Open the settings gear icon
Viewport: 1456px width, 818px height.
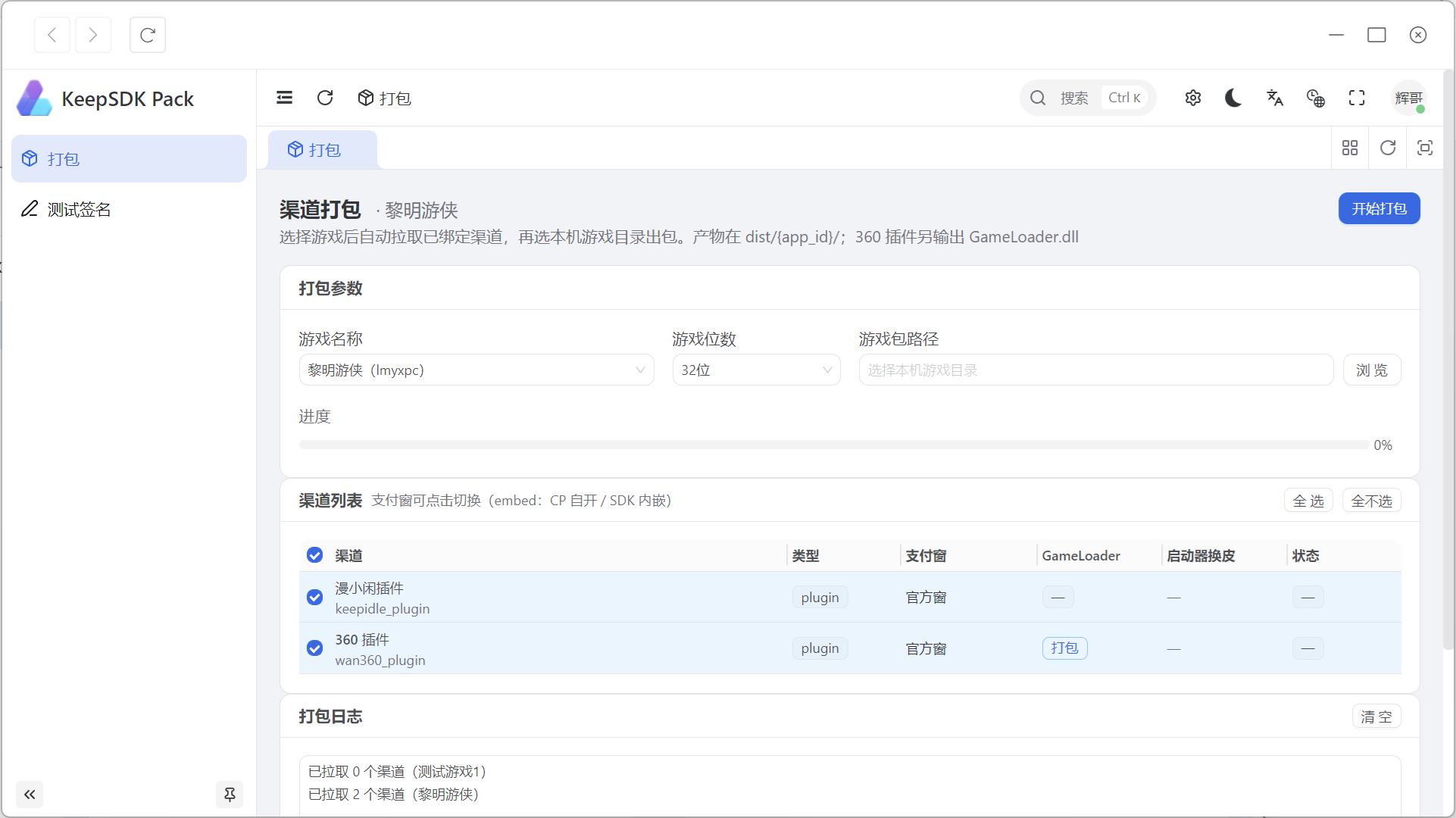coord(1193,98)
